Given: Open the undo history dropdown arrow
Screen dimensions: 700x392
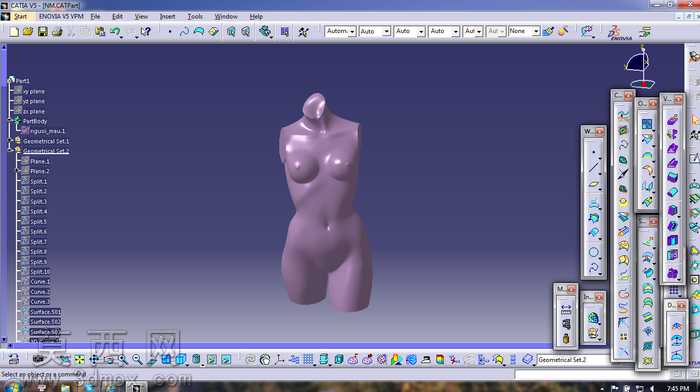Looking at the screenshot, I should pyautogui.click(x=121, y=37).
